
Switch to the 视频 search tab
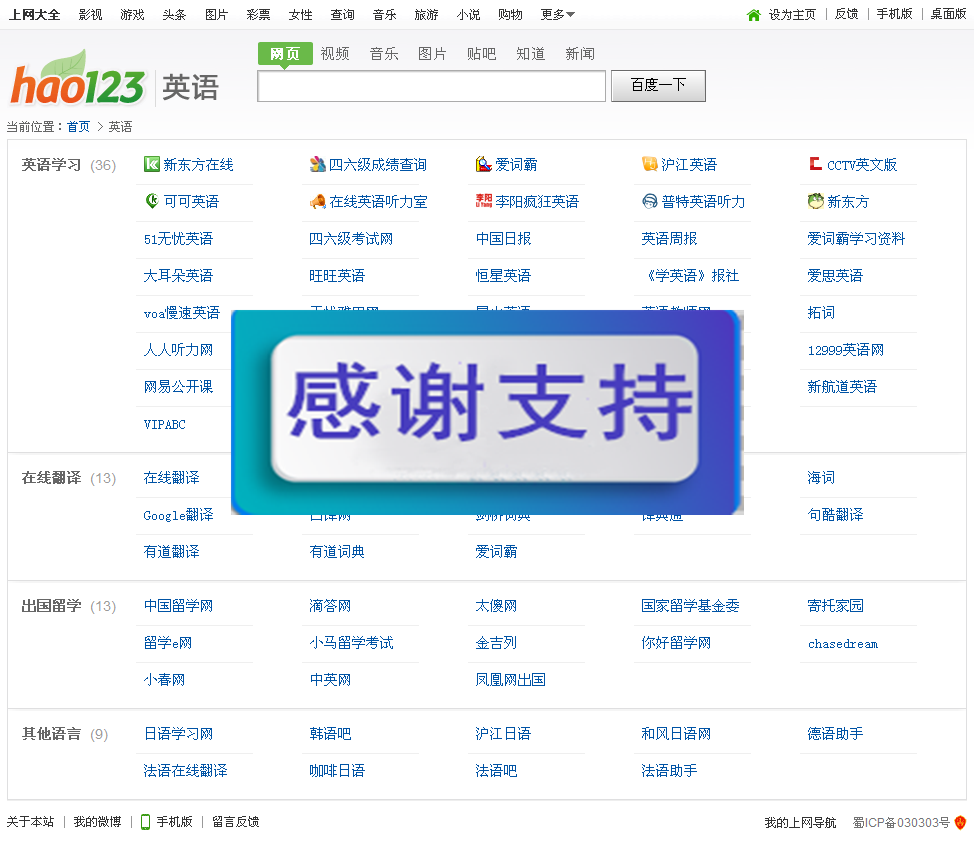point(335,54)
